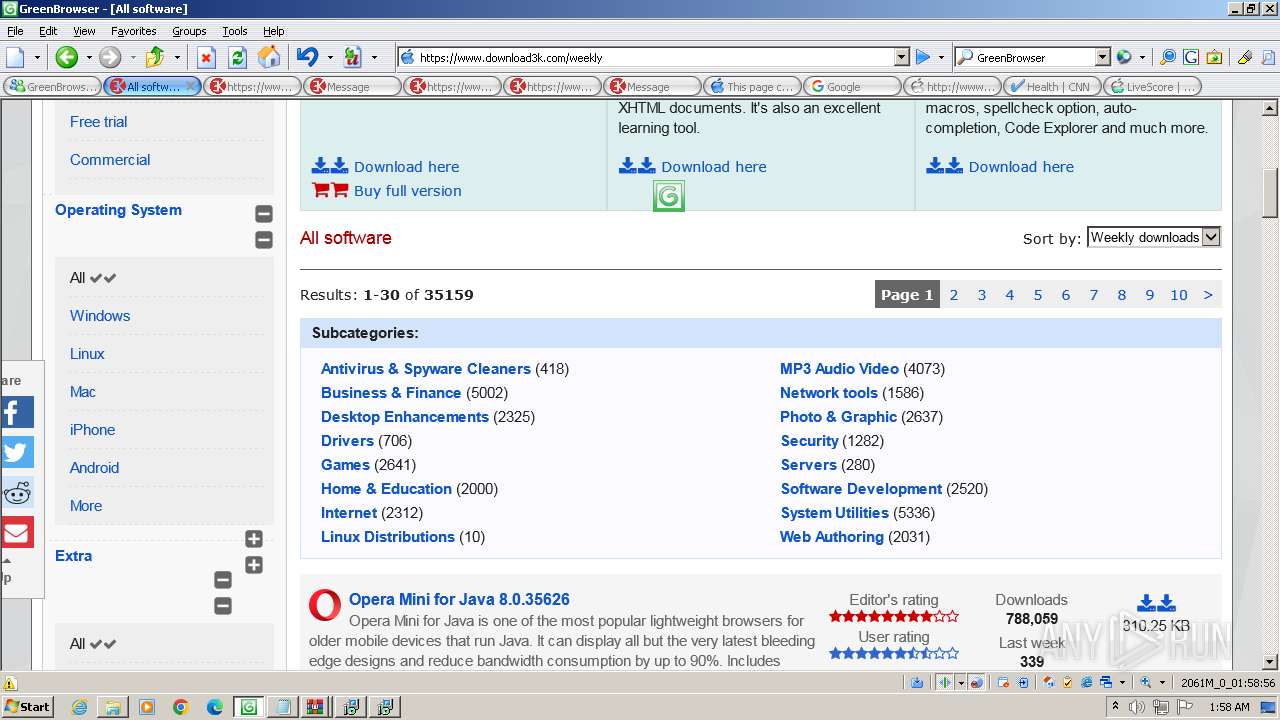
Task: Click the highlighter pen toolbar icon
Action: tap(1245, 57)
